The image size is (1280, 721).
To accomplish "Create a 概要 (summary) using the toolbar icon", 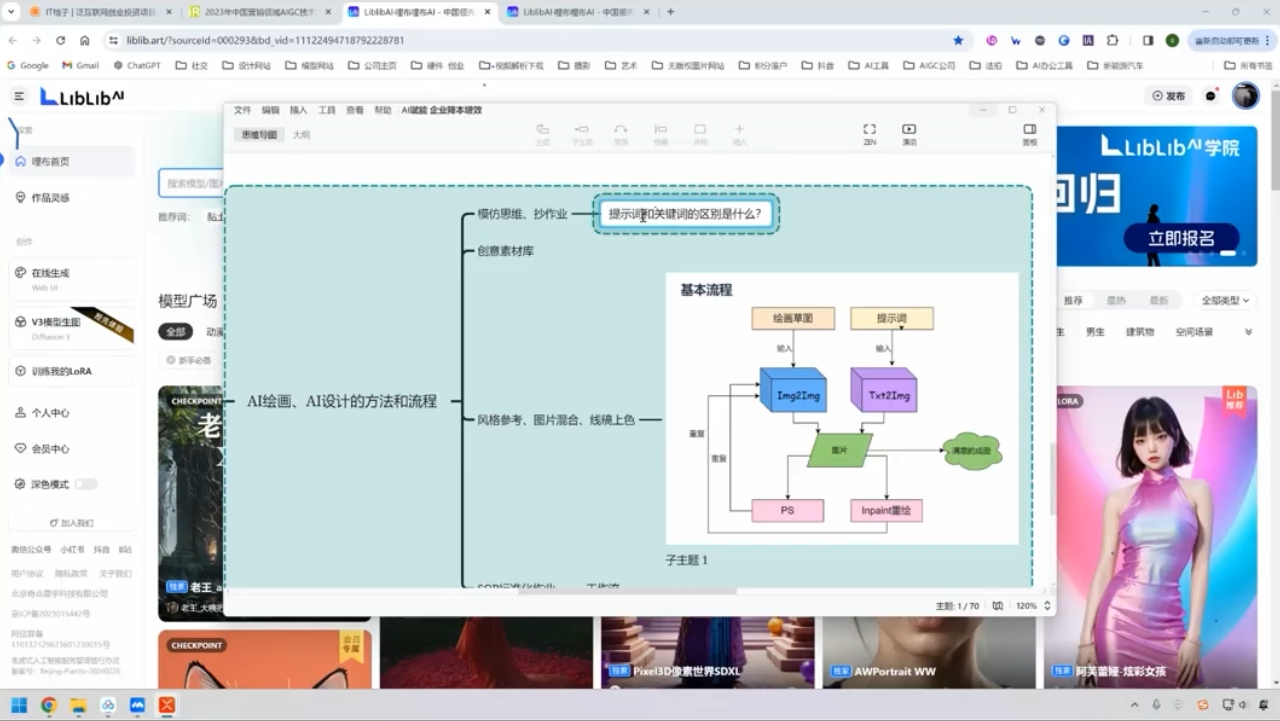I will click(660, 131).
